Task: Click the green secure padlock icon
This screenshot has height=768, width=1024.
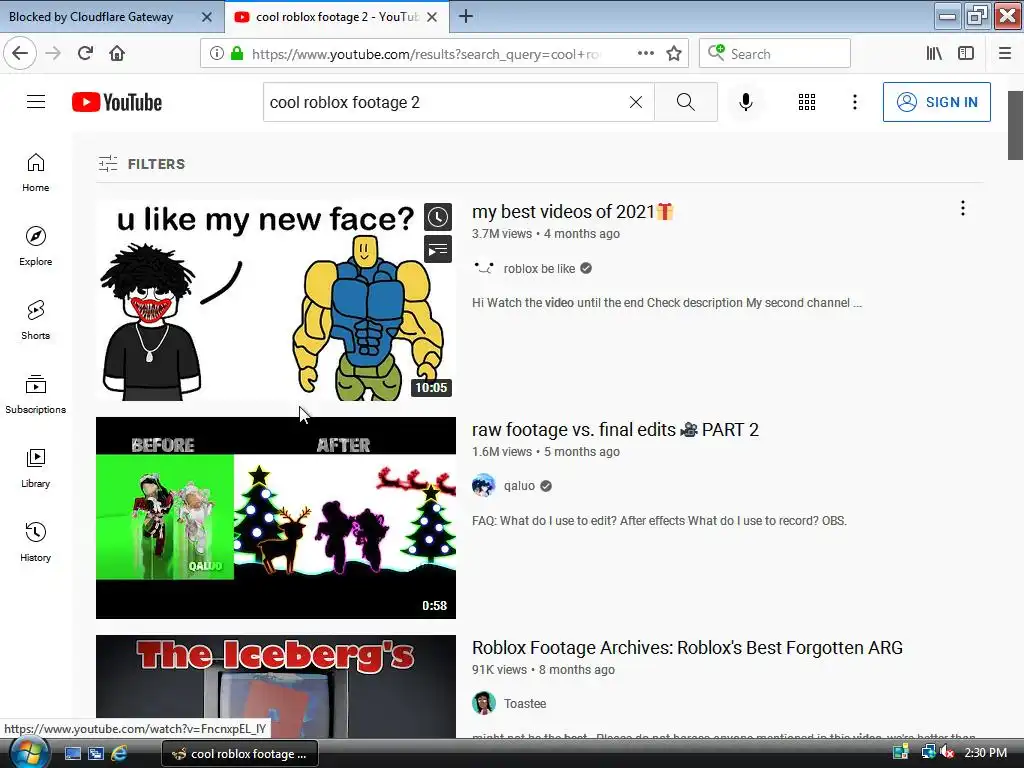Action: pyautogui.click(x=237, y=54)
